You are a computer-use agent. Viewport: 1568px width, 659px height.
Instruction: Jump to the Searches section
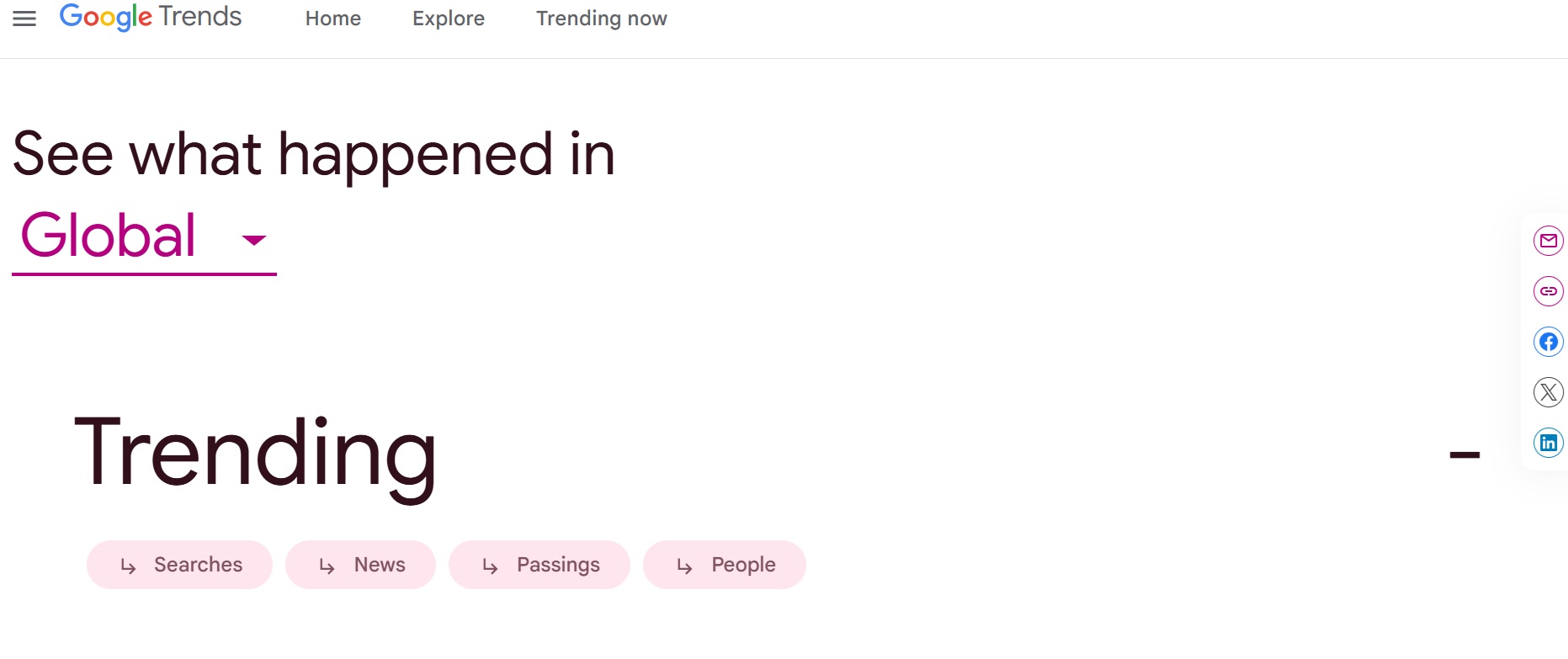coord(179,565)
